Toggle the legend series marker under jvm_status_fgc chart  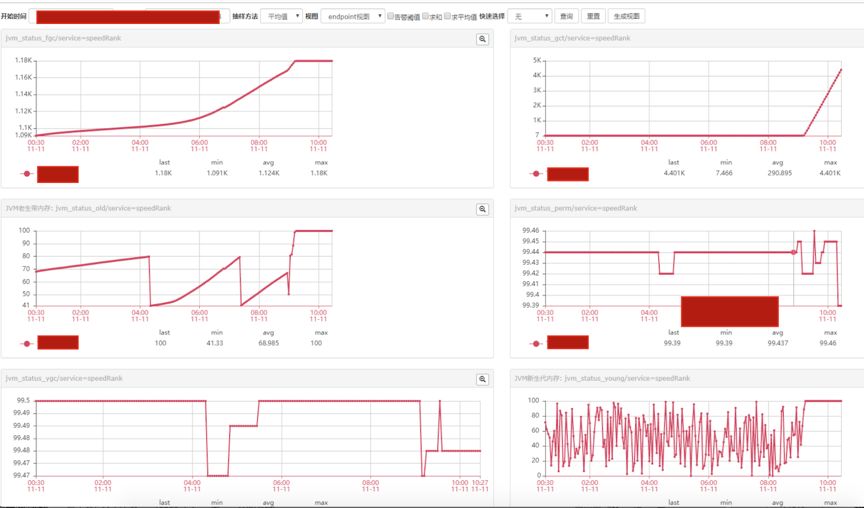point(26,174)
